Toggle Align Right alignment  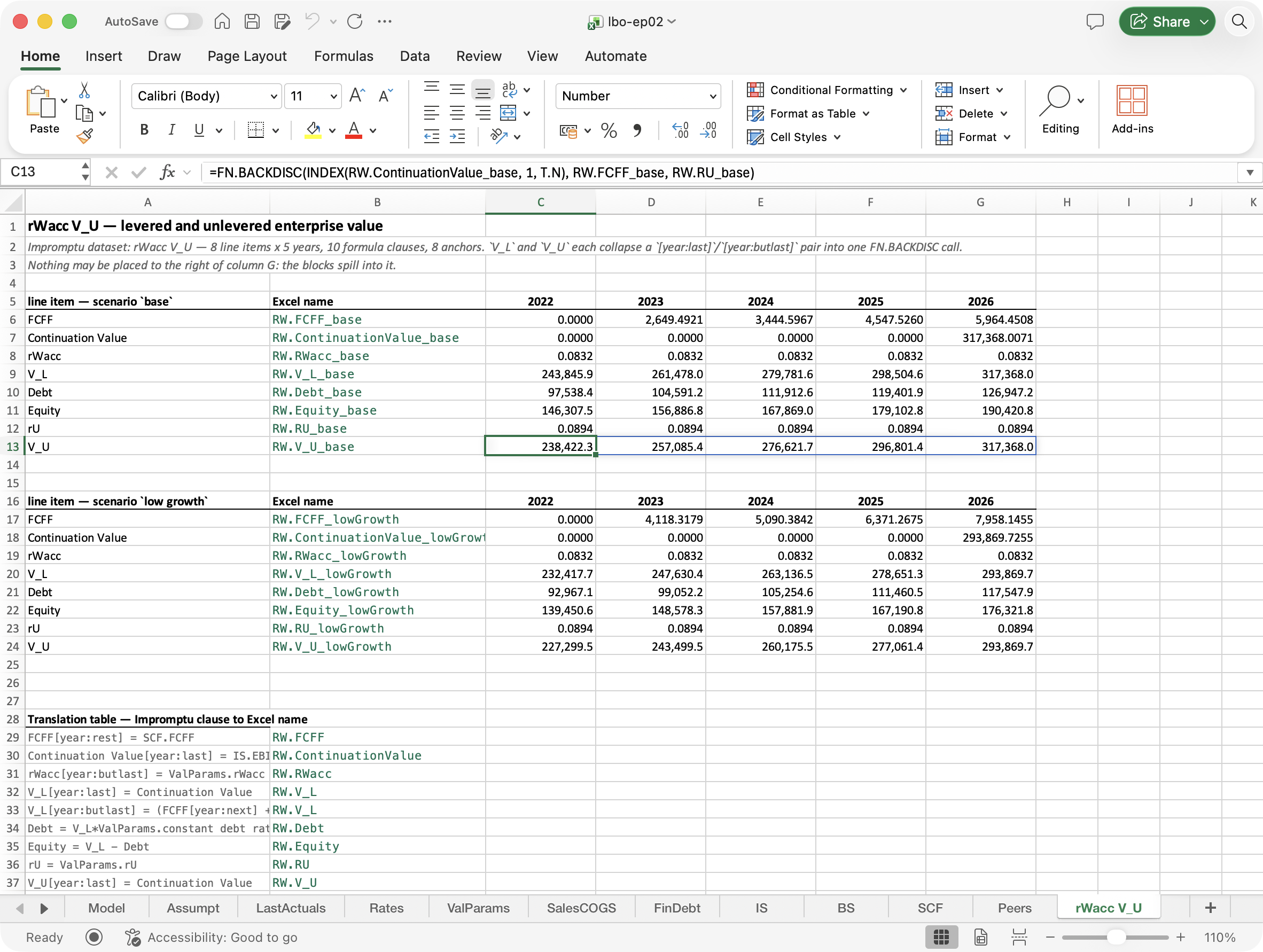pos(483,113)
